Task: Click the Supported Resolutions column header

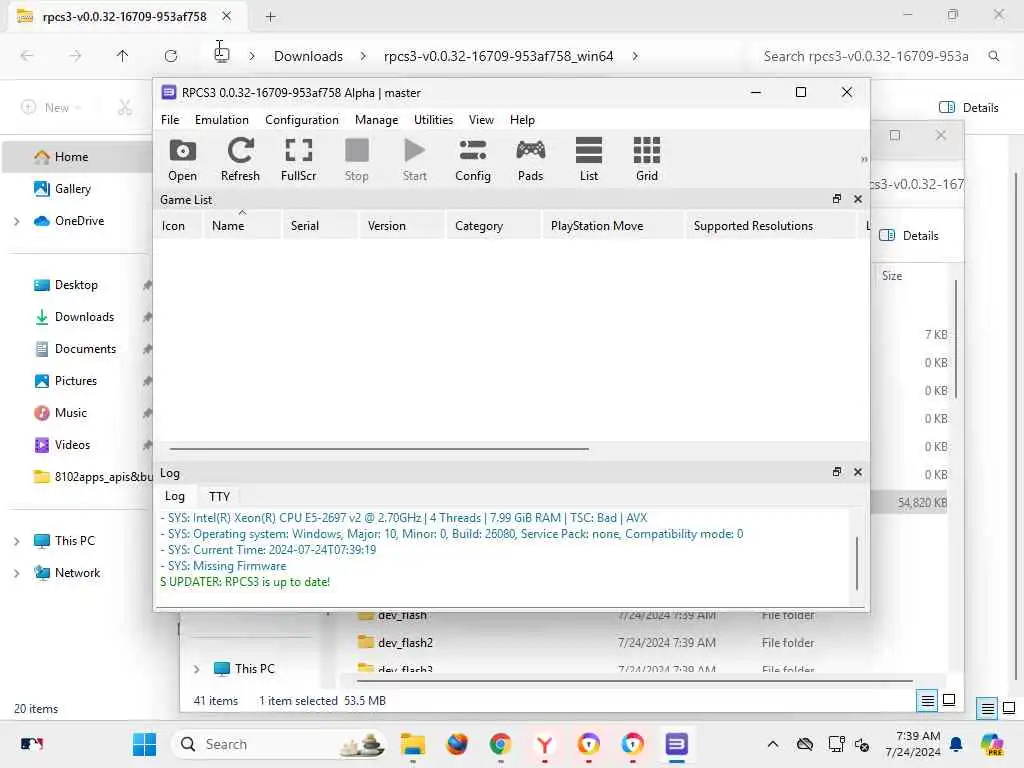Action: (771, 225)
